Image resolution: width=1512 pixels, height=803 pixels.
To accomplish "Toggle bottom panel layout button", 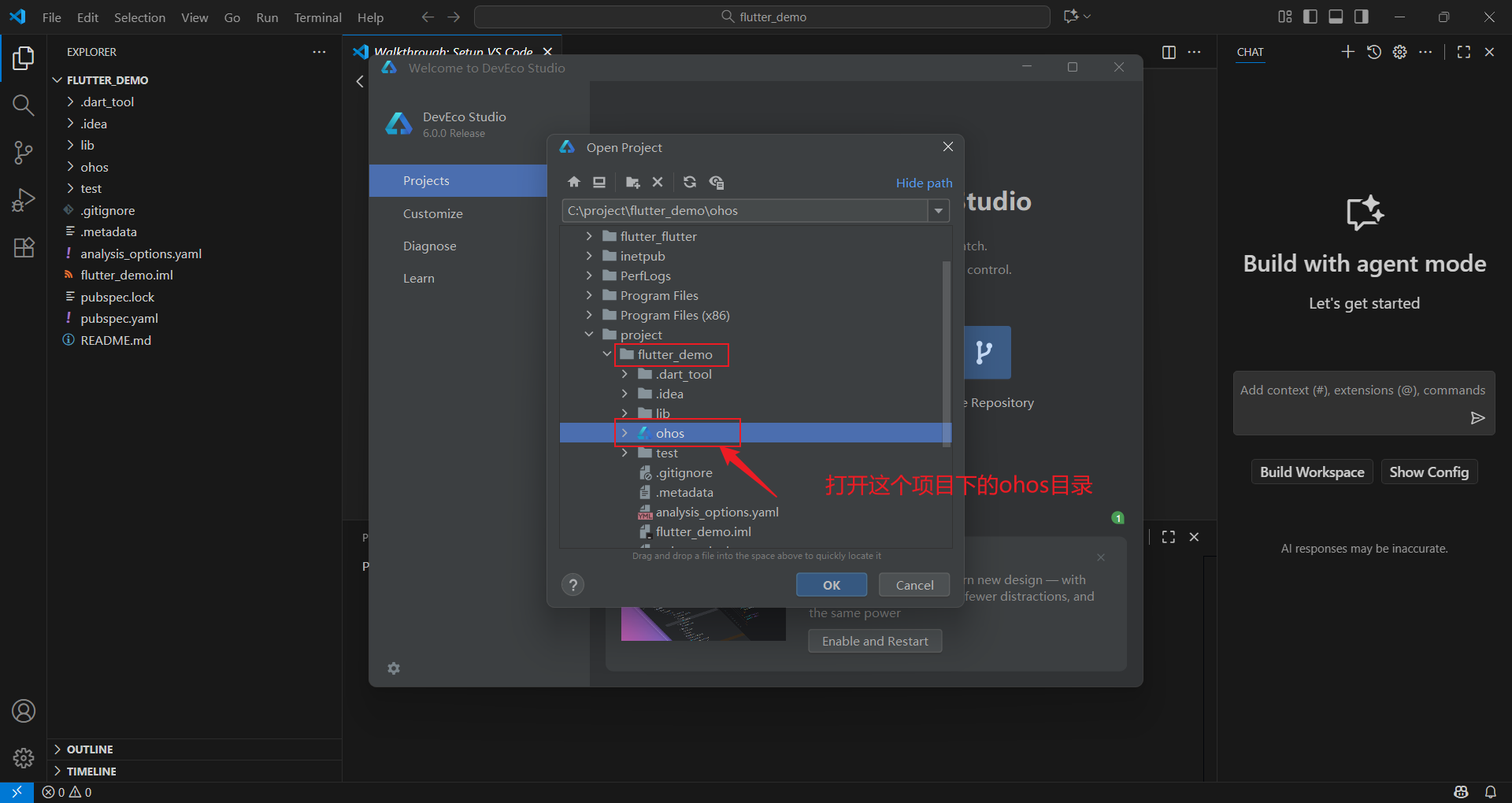I will pyautogui.click(x=1336, y=17).
